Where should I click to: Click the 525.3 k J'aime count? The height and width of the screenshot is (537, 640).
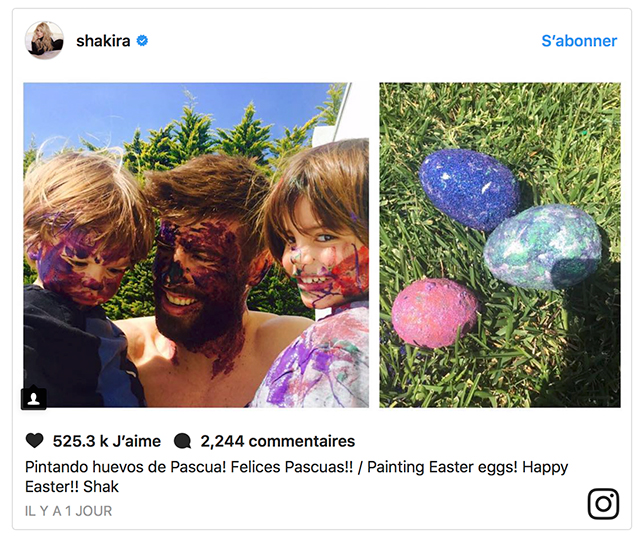pyautogui.click(x=107, y=441)
